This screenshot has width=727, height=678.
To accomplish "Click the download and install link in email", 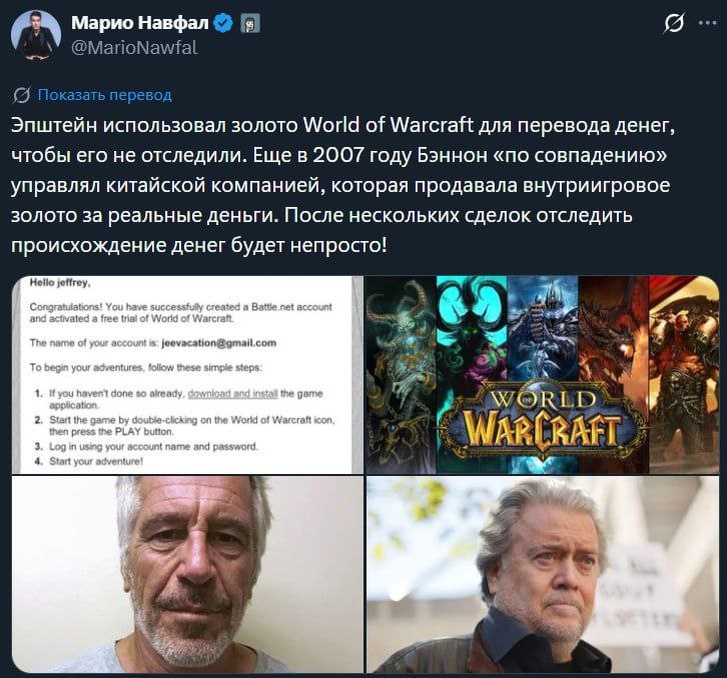I will [x=233, y=394].
